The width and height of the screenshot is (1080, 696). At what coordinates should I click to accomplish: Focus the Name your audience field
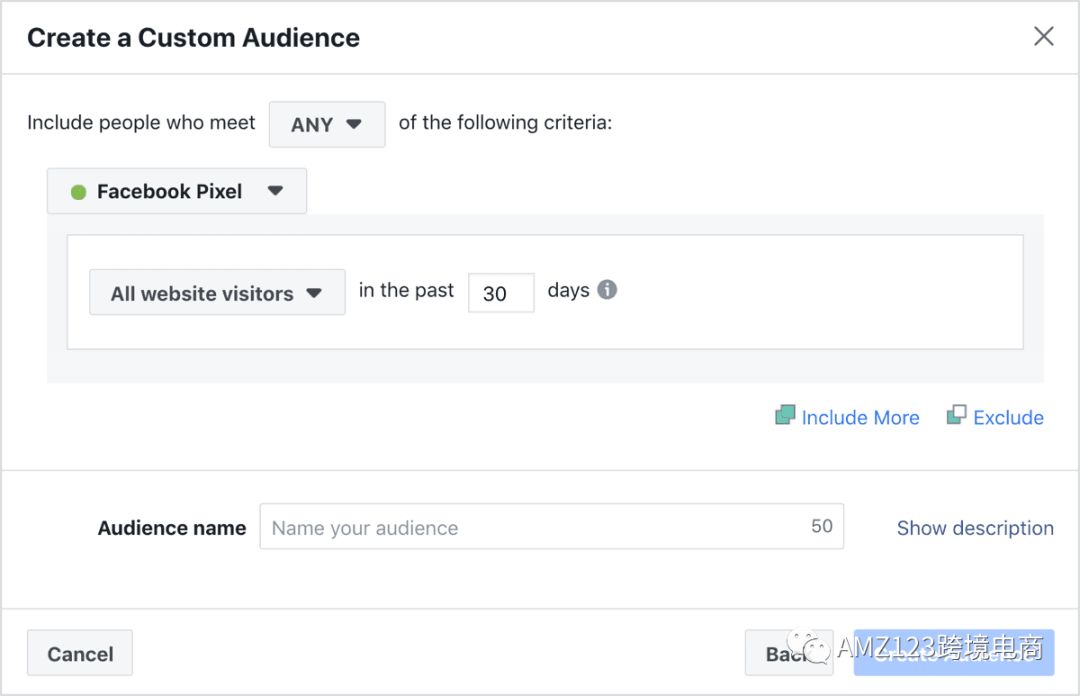coord(530,527)
